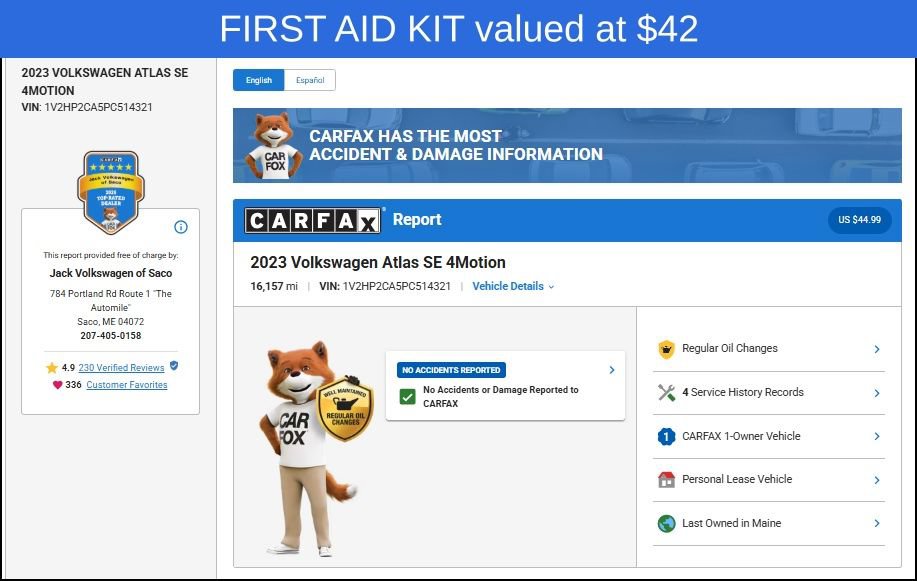Viewport: 917px width, 581px height.
Task: Click the green checkmark next to No Accidents
Action: click(408, 397)
